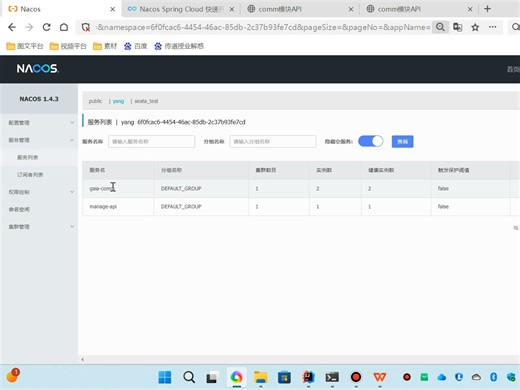
Task: Open new browser tab plus button
Action: pos(487,9)
